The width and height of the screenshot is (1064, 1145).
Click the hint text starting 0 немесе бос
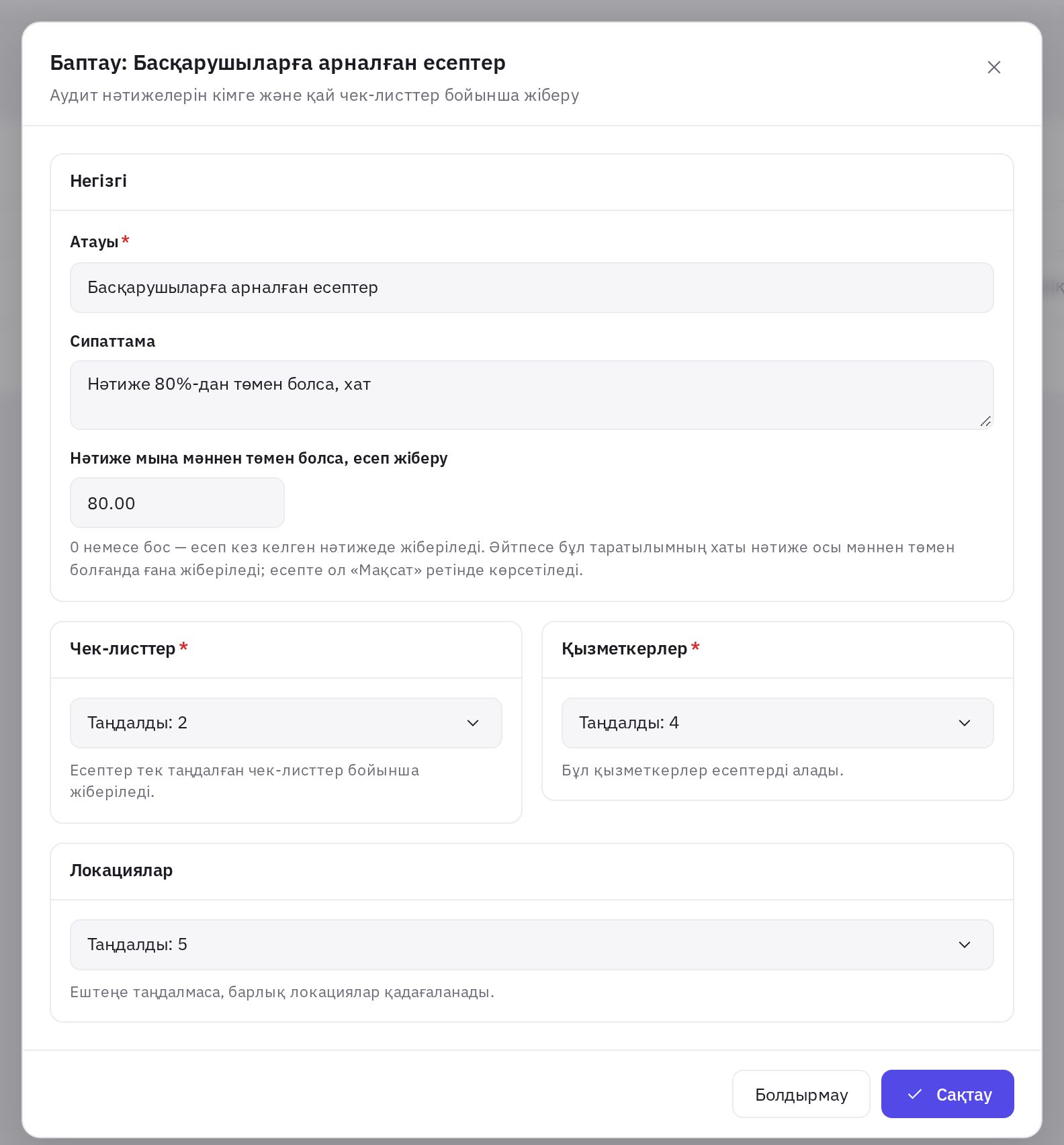tap(513, 558)
